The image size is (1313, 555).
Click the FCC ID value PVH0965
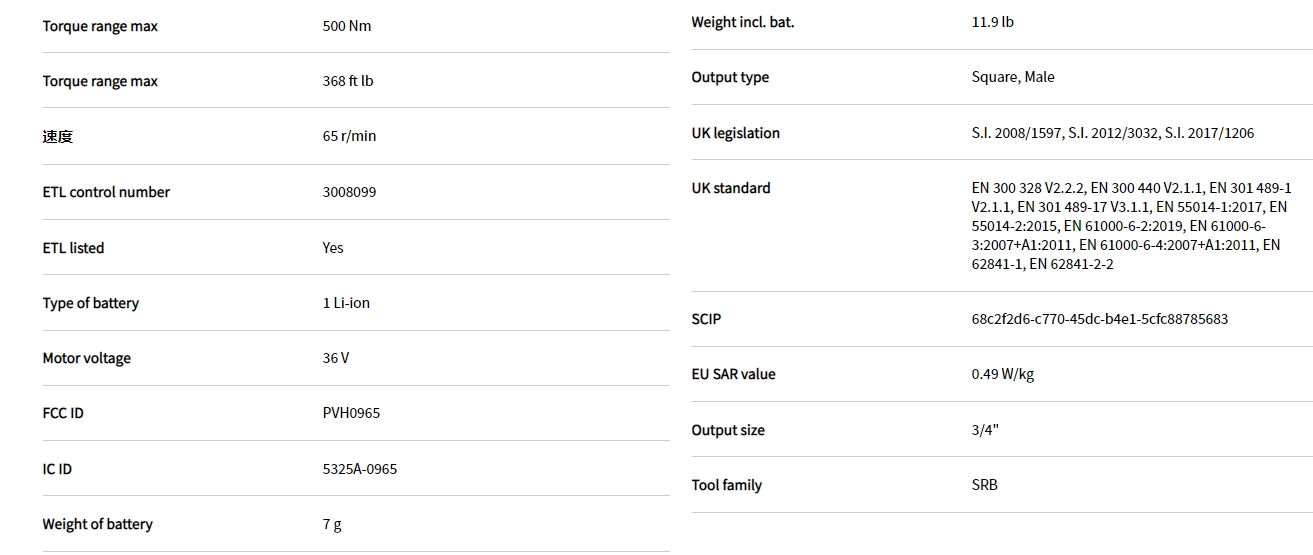[x=351, y=413]
